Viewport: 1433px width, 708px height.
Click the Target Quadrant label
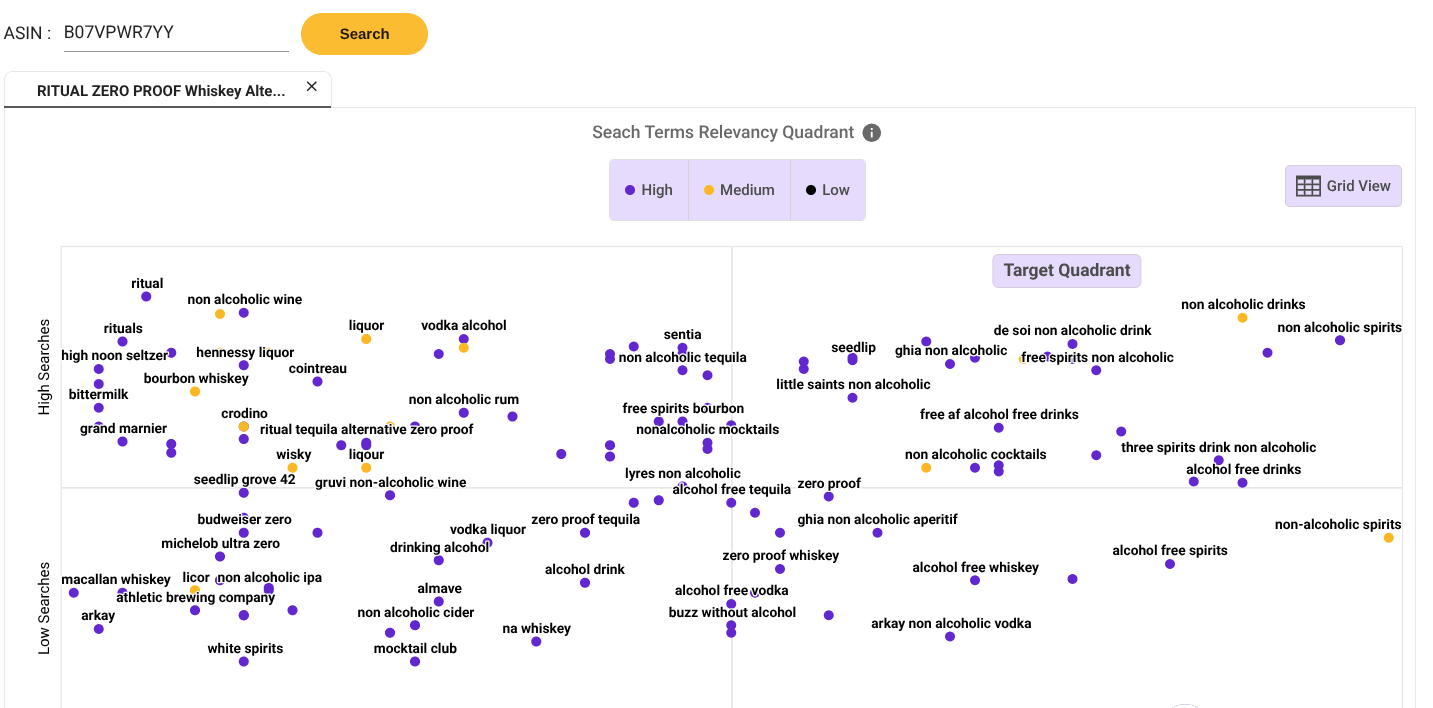(x=1066, y=270)
